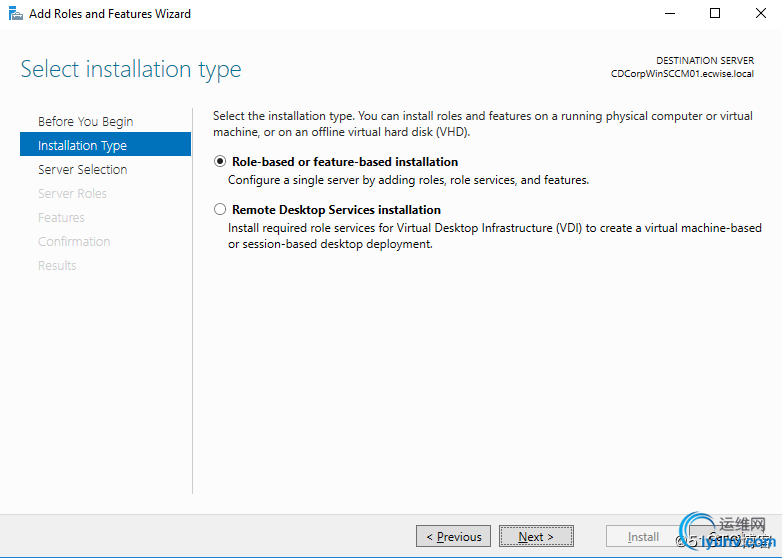Screen dimensions: 782x558
Task: Go to Before You Begin step
Action: 85,122
